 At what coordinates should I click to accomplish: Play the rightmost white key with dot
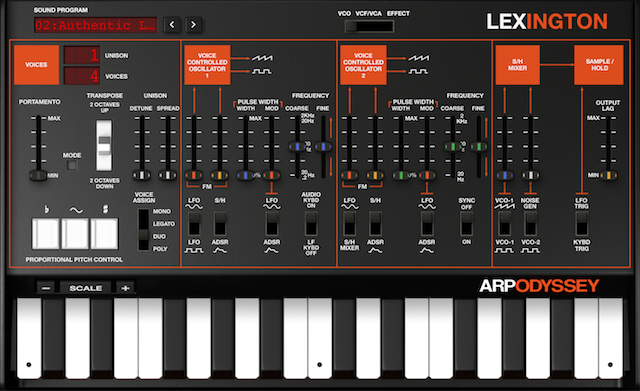tap(611, 339)
